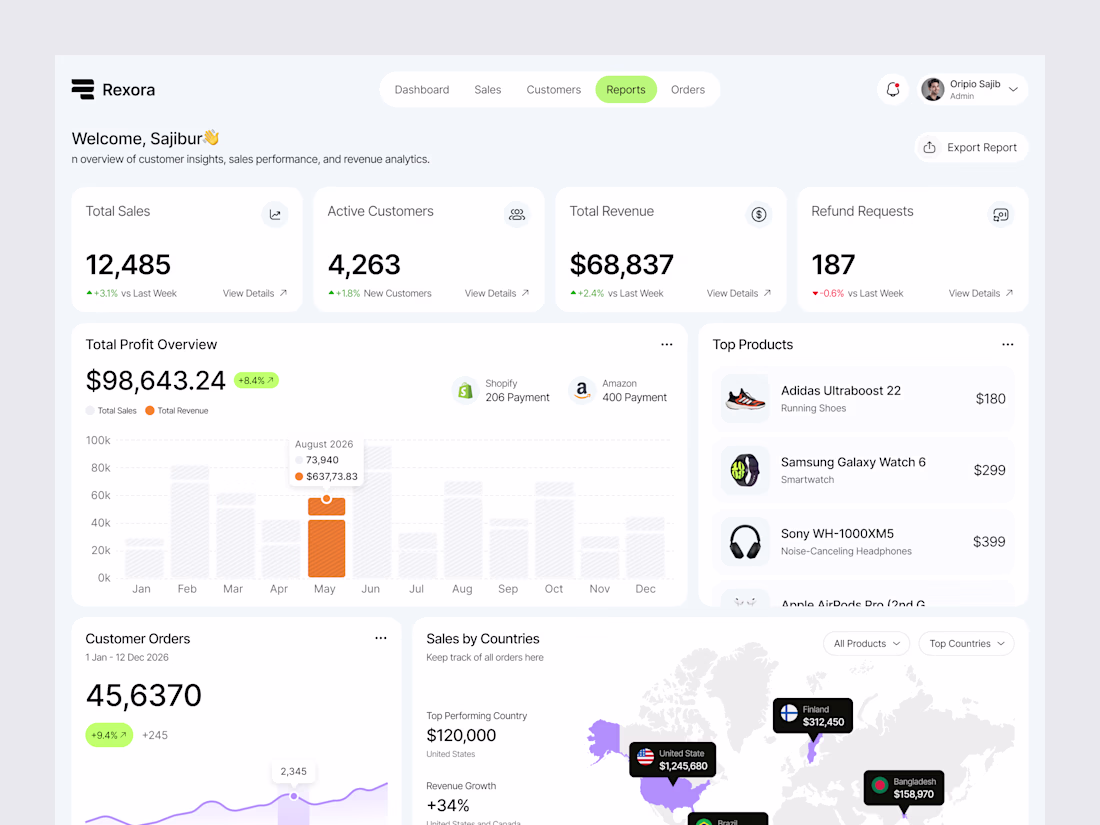1100x825 pixels.
Task: Click the Finland $312,450 map label
Action: 813,716
